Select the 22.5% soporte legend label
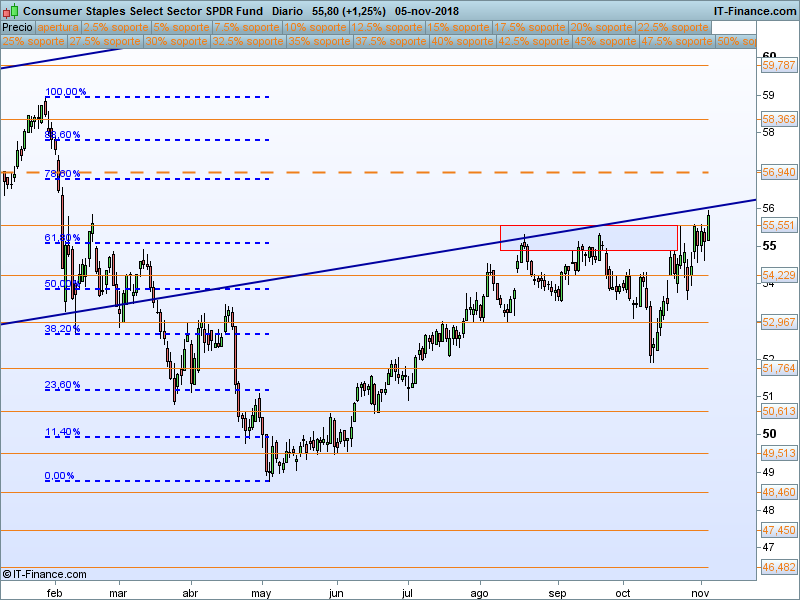800x600 pixels. tap(672, 28)
